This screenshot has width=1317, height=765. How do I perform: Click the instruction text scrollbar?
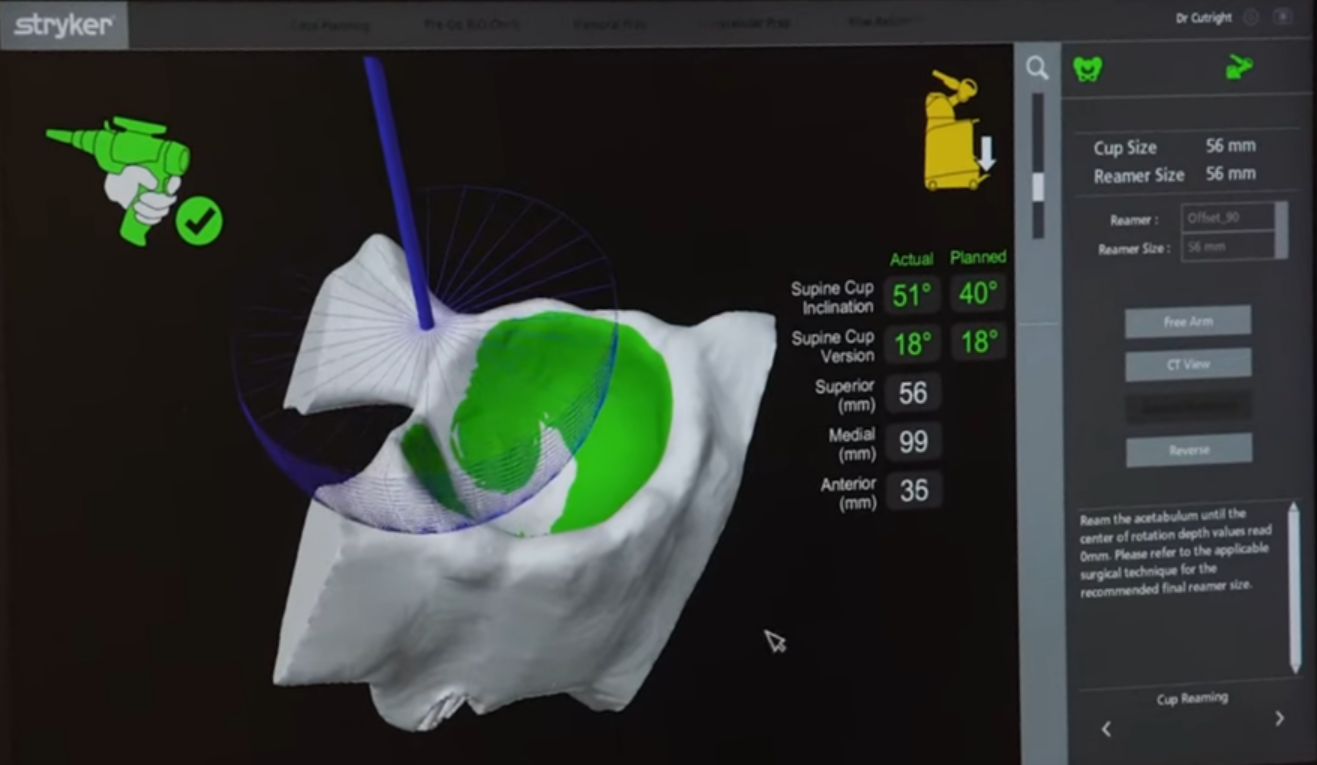coord(1294,588)
